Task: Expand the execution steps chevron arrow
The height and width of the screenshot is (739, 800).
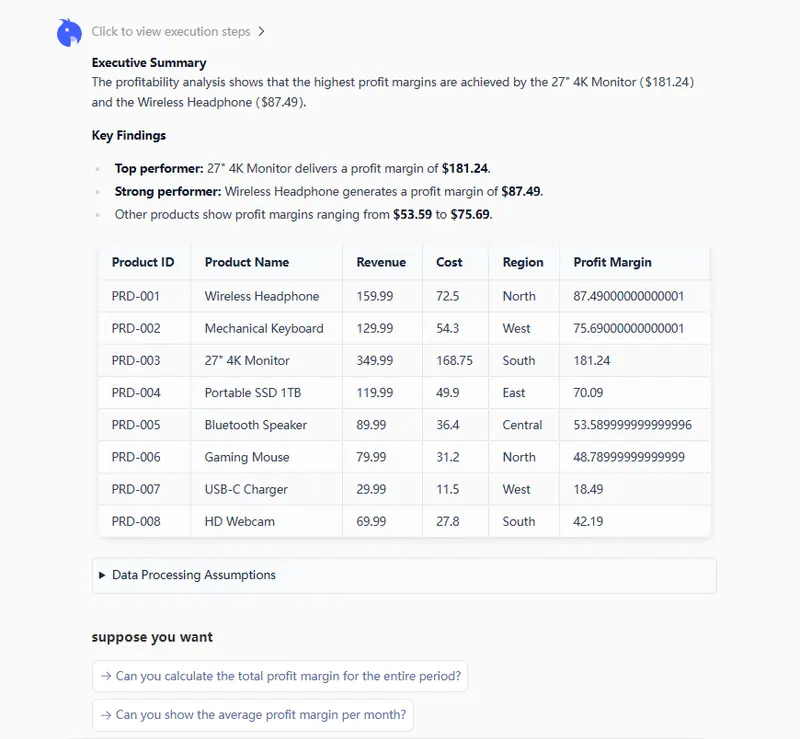Action: pos(262,32)
